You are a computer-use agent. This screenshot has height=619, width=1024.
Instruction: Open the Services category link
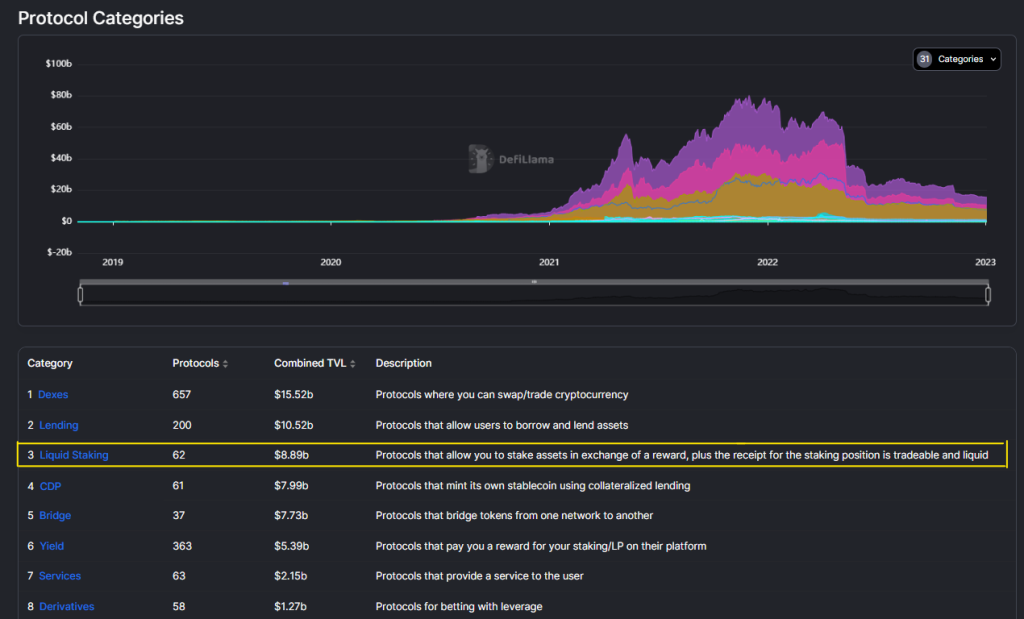60,576
